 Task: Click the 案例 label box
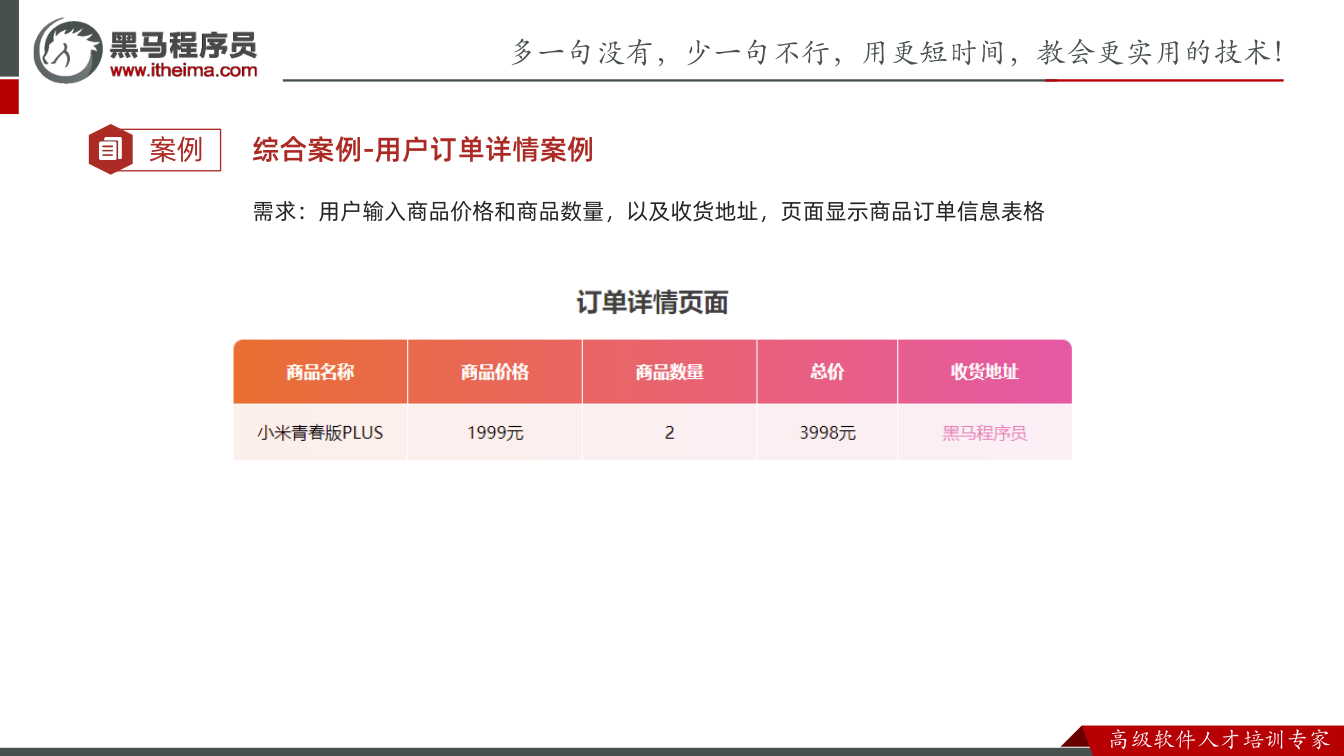tap(175, 150)
